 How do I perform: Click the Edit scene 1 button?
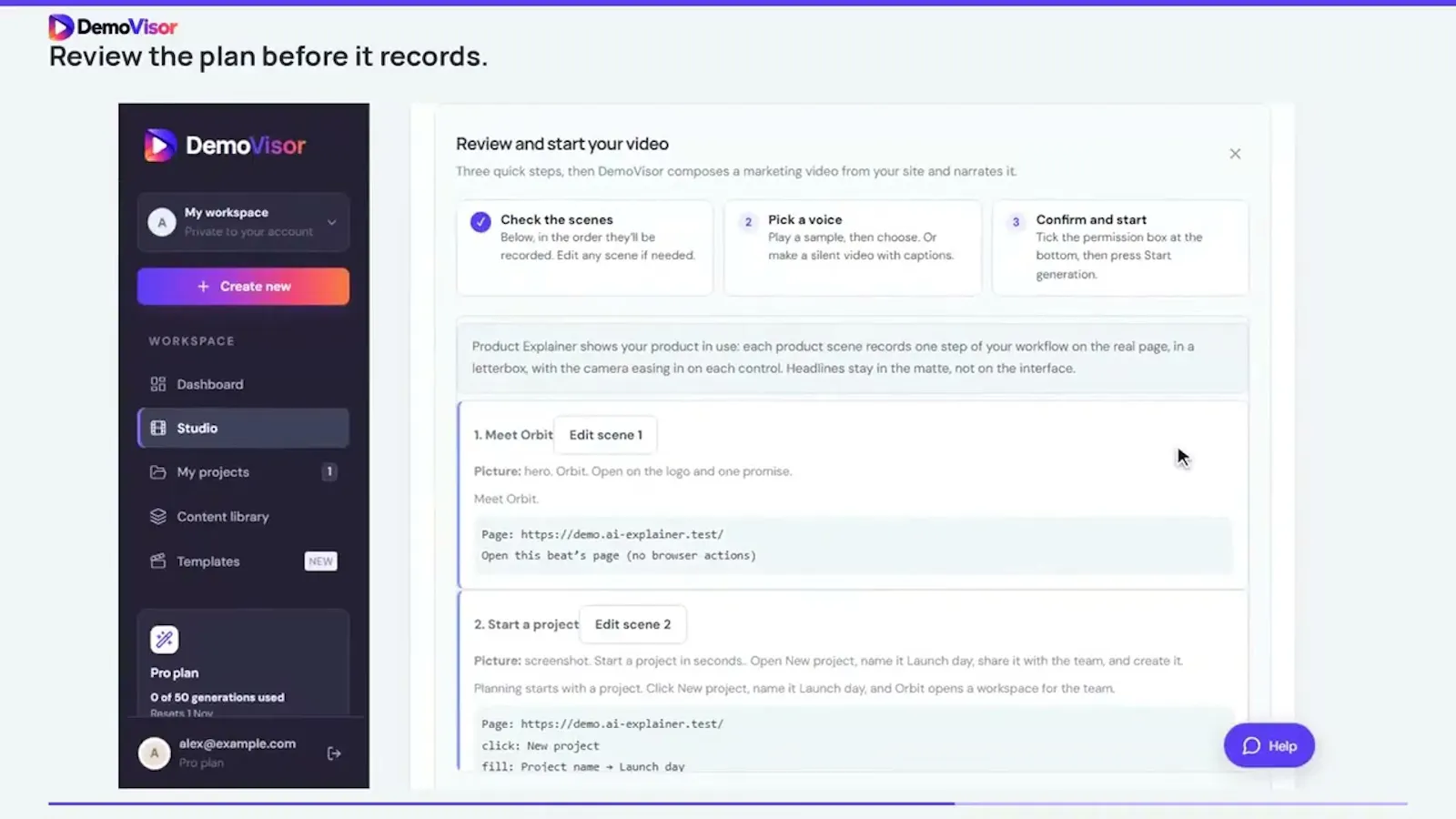tap(605, 435)
